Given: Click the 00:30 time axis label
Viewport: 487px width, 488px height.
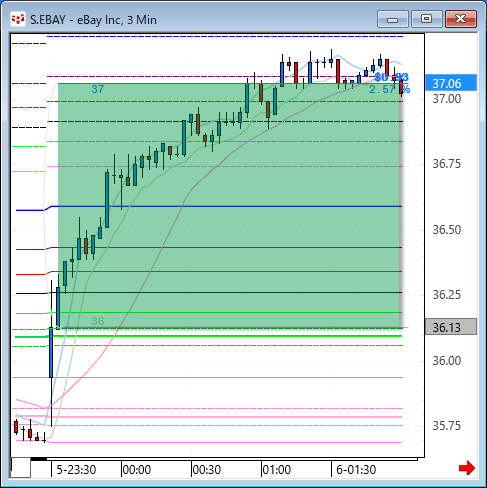Looking at the screenshot, I should [207, 470].
